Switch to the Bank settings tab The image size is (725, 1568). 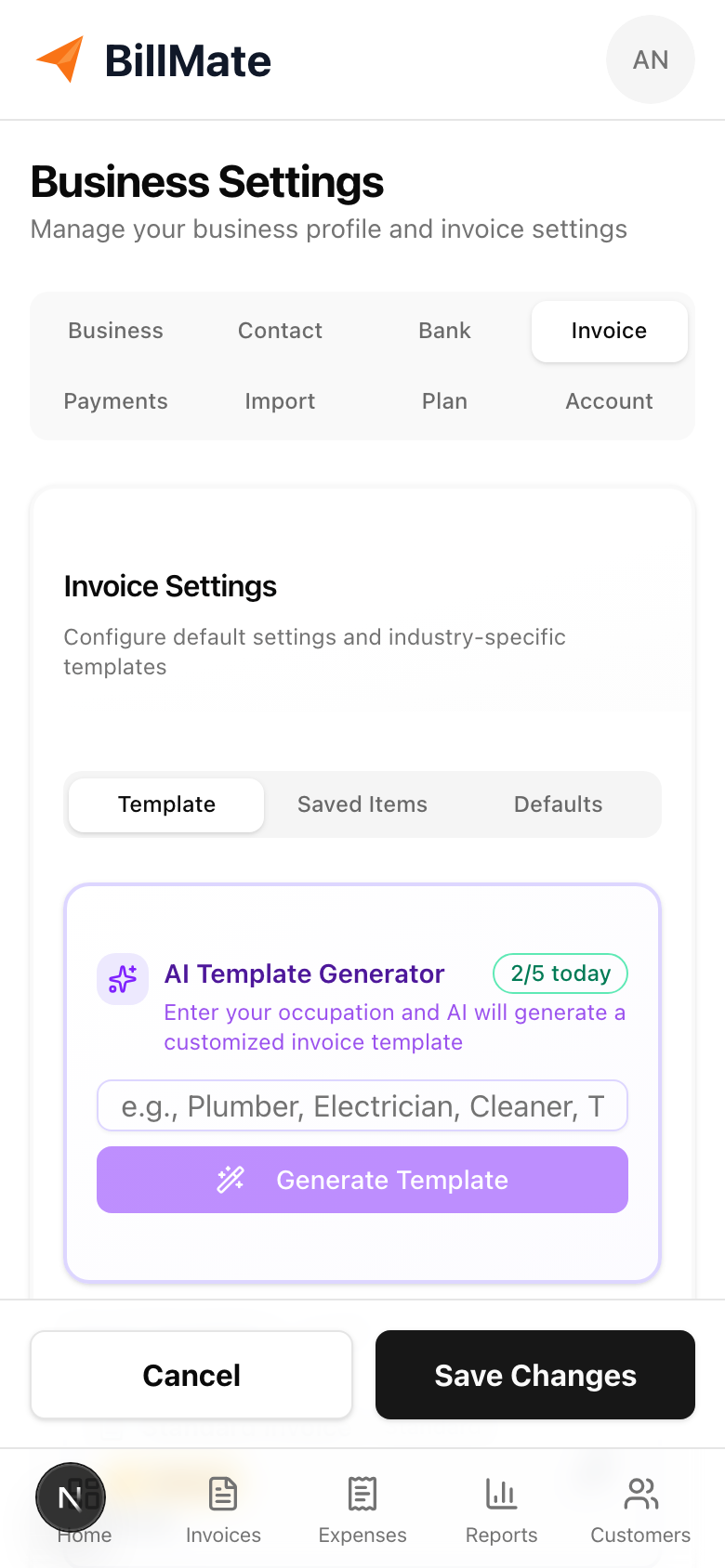(444, 331)
